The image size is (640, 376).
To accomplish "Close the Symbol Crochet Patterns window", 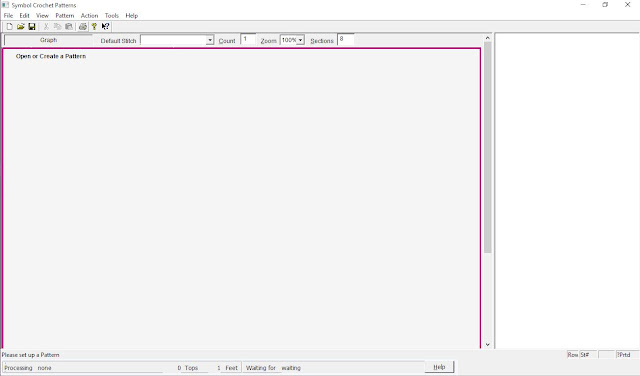I will click(627, 5).
